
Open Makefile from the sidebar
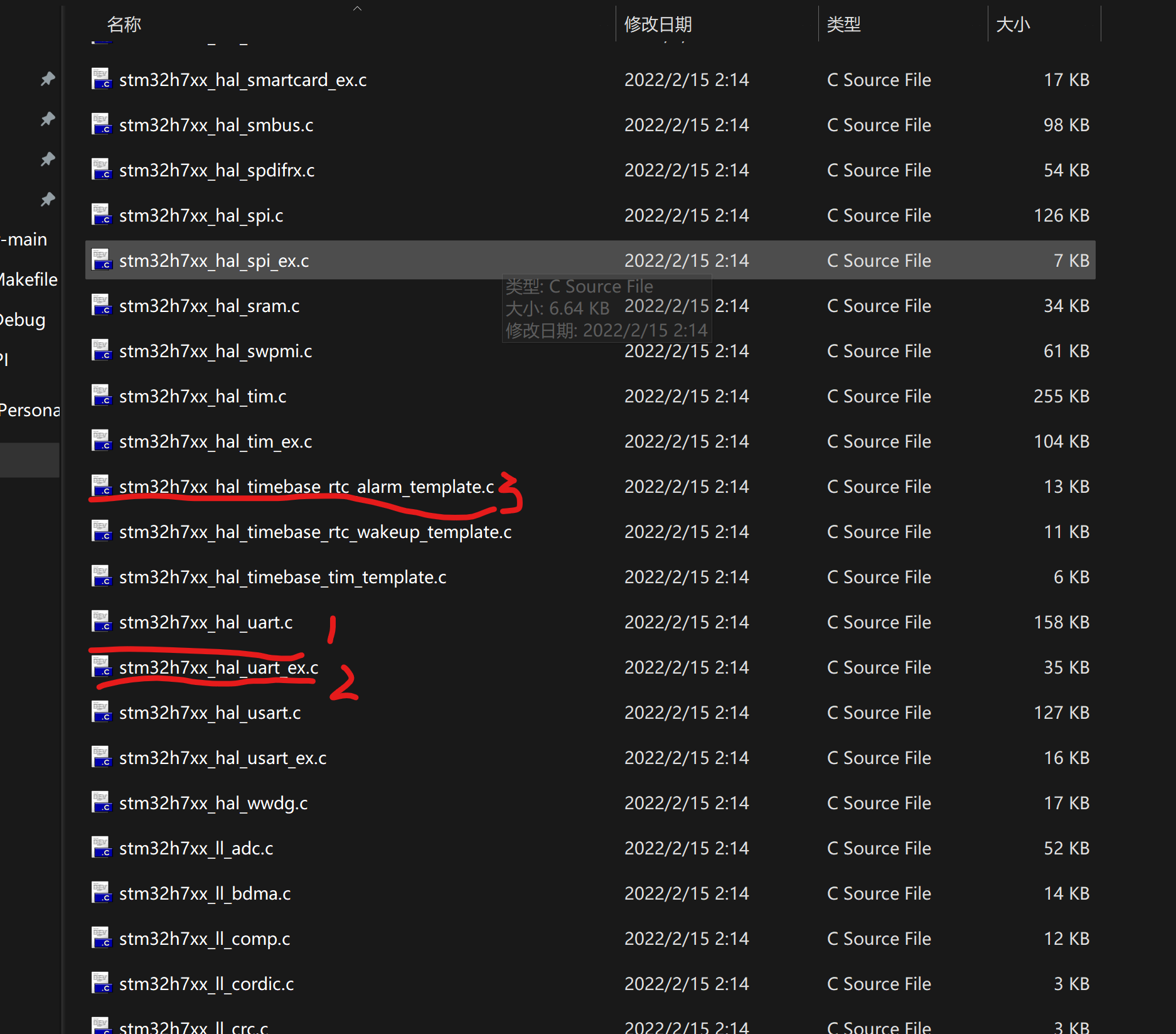pos(28,279)
